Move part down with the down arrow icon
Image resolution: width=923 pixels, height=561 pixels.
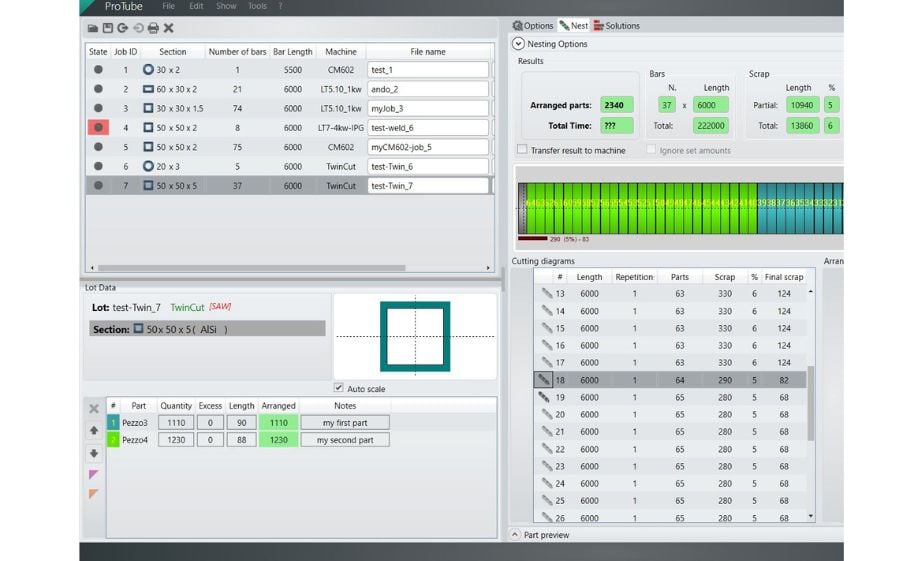point(94,452)
